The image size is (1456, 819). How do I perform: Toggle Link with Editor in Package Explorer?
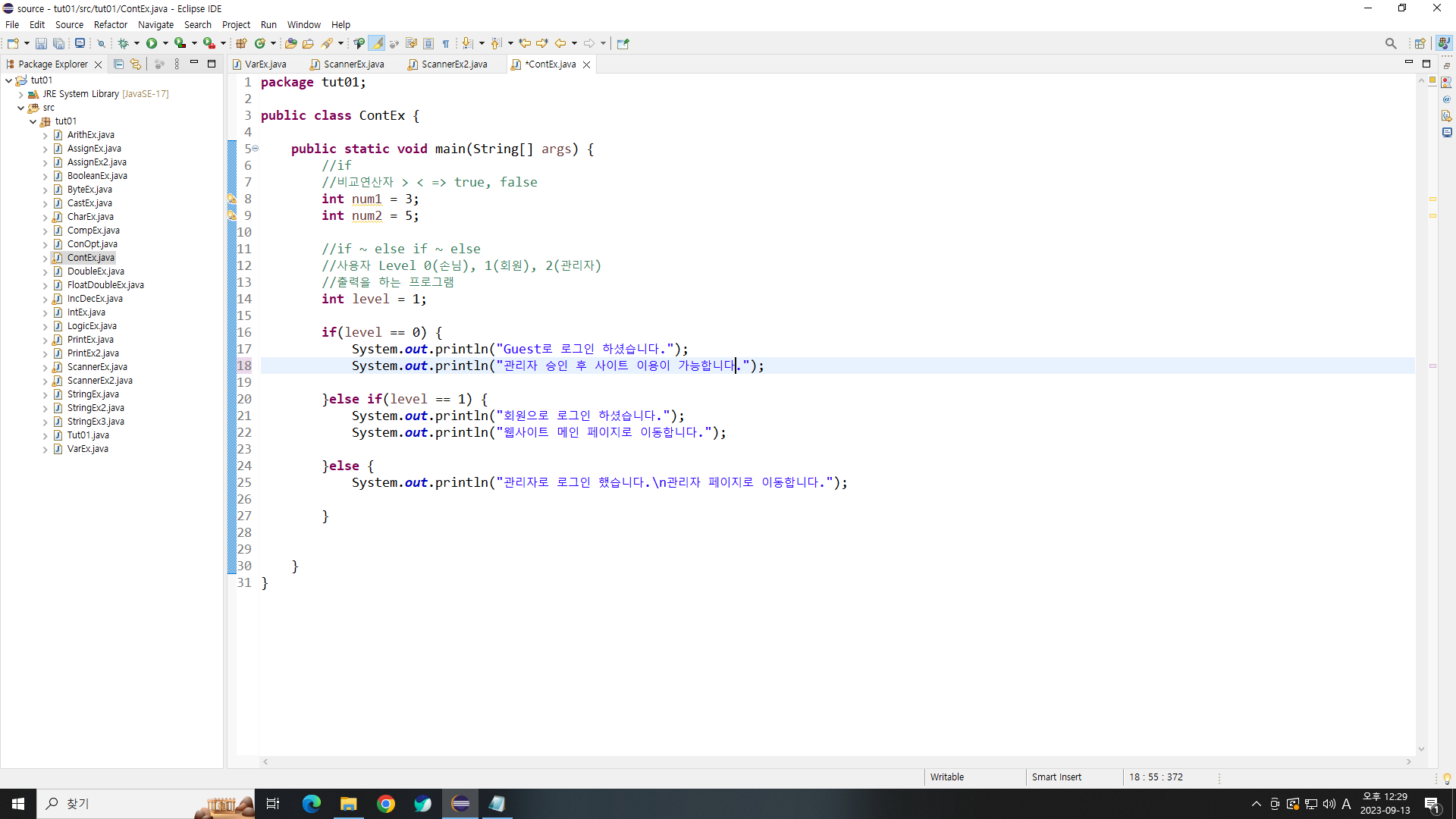(136, 64)
